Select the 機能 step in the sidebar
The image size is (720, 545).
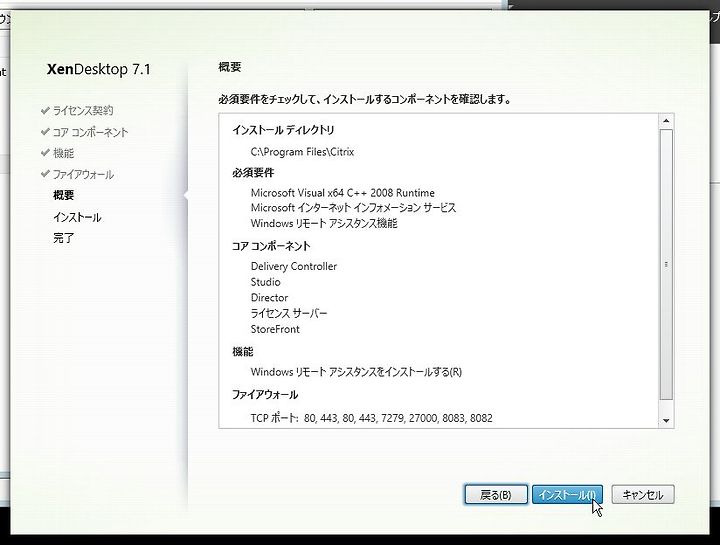coord(63,153)
